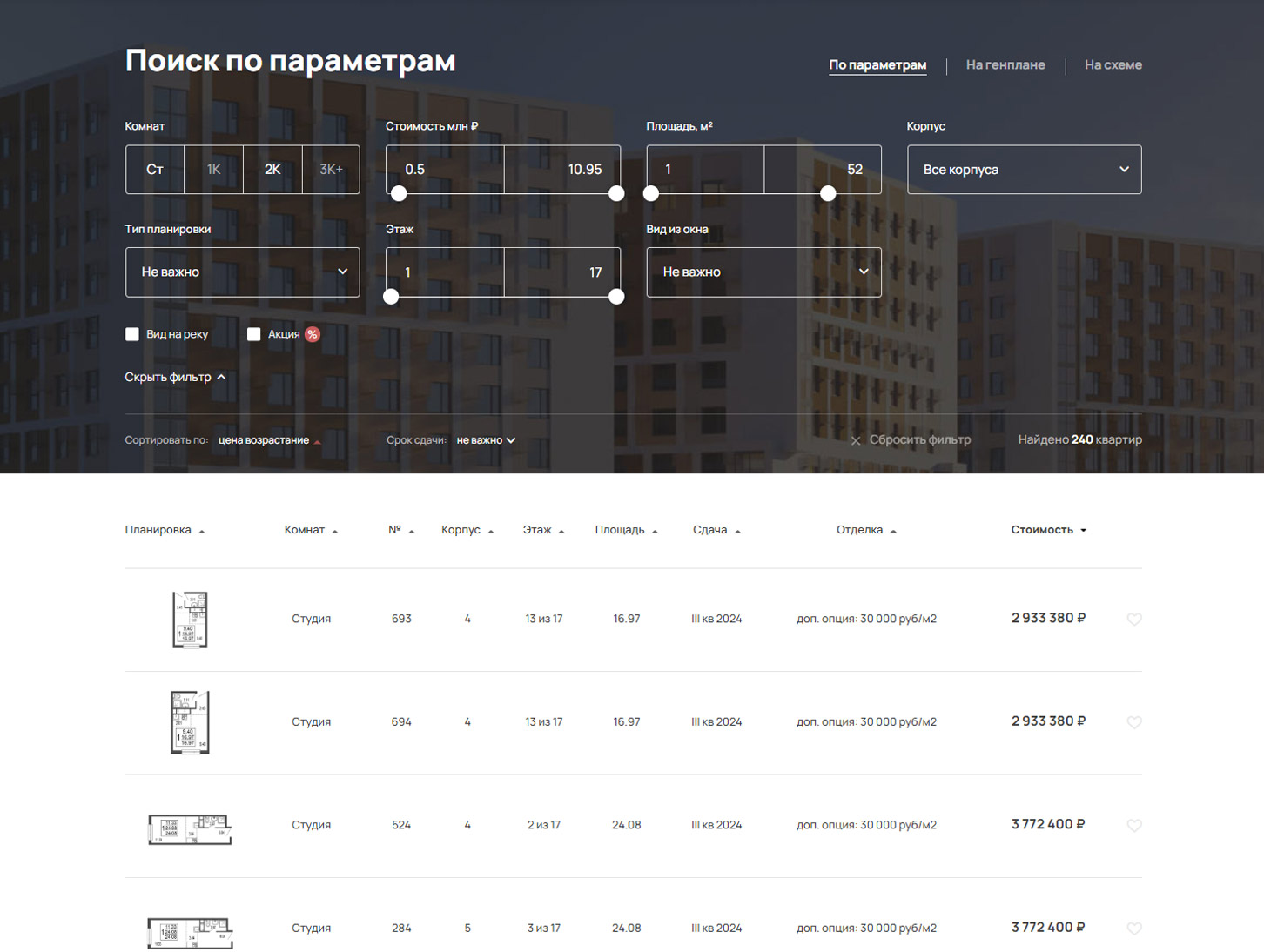Image resolution: width=1264 pixels, height=952 pixels.
Task: Sort table by Сдача column
Action: [x=716, y=530]
